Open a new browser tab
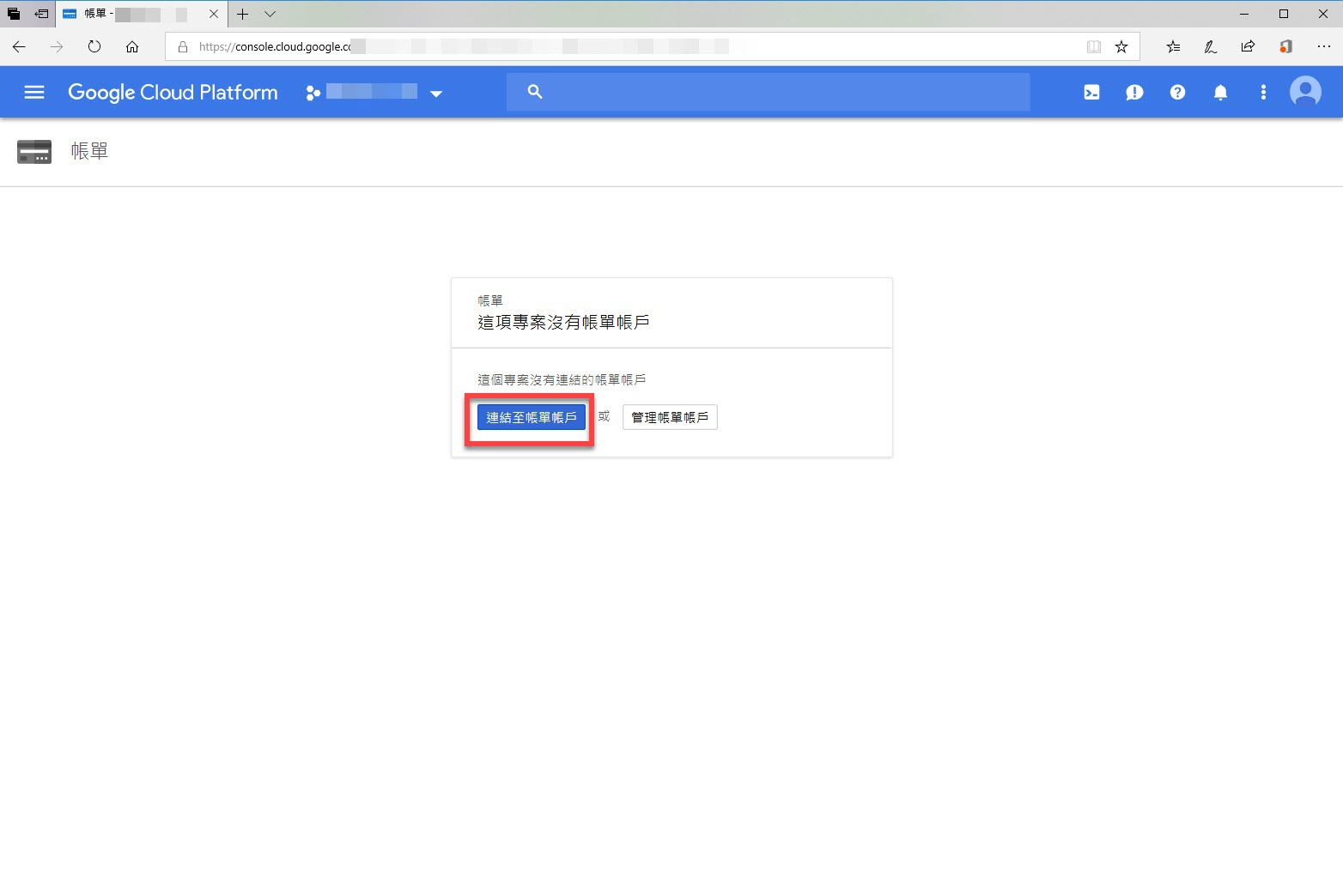 pyautogui.click(x=243, y=14)
